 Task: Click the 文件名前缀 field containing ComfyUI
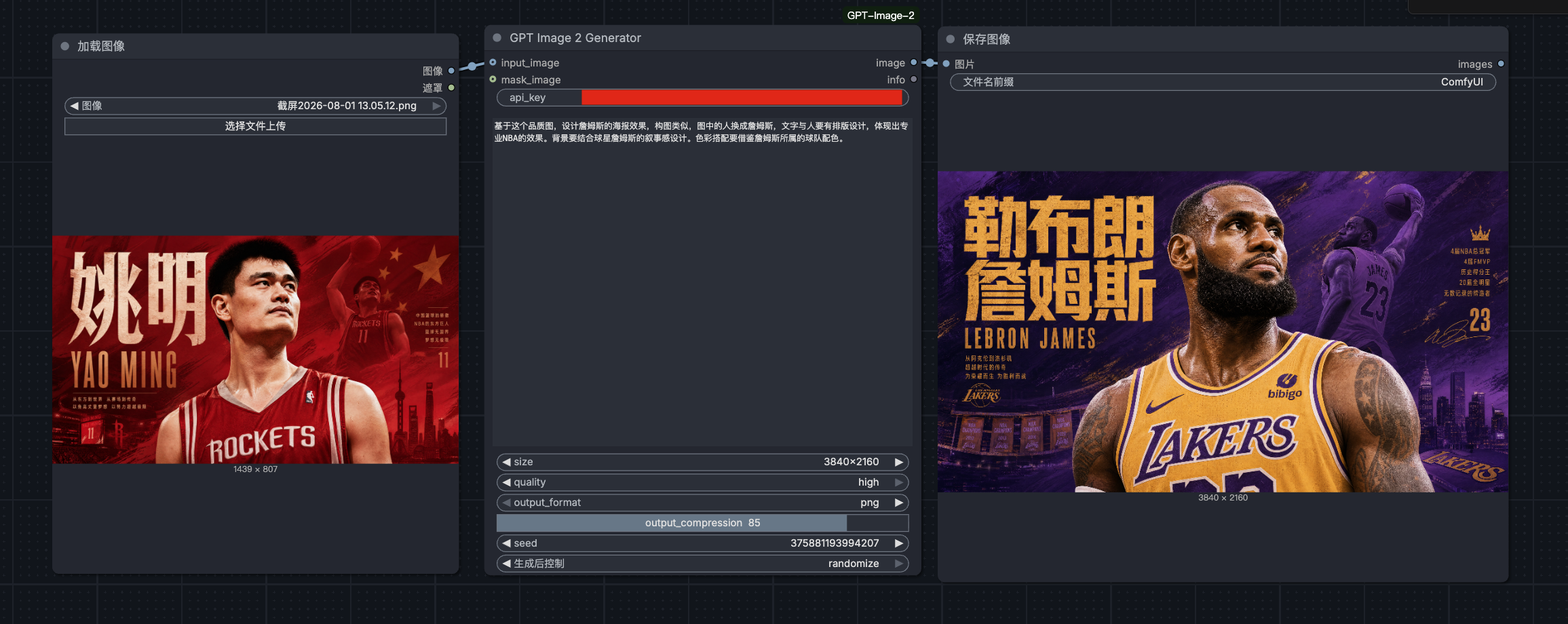[1223, 82]
